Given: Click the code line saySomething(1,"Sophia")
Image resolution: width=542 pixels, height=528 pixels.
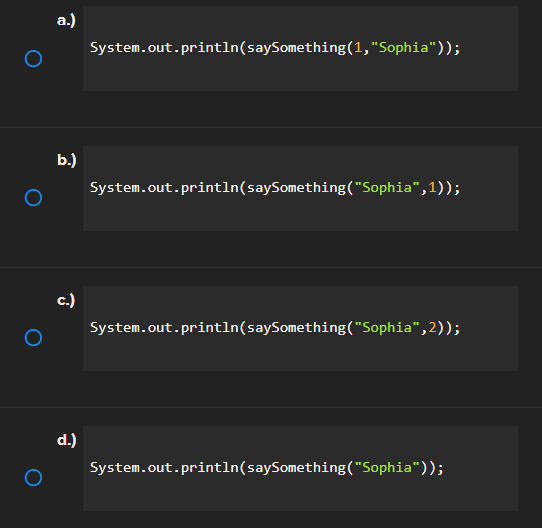Looking at the screenshot, I should pyautogui.click(x=275, y=48).
